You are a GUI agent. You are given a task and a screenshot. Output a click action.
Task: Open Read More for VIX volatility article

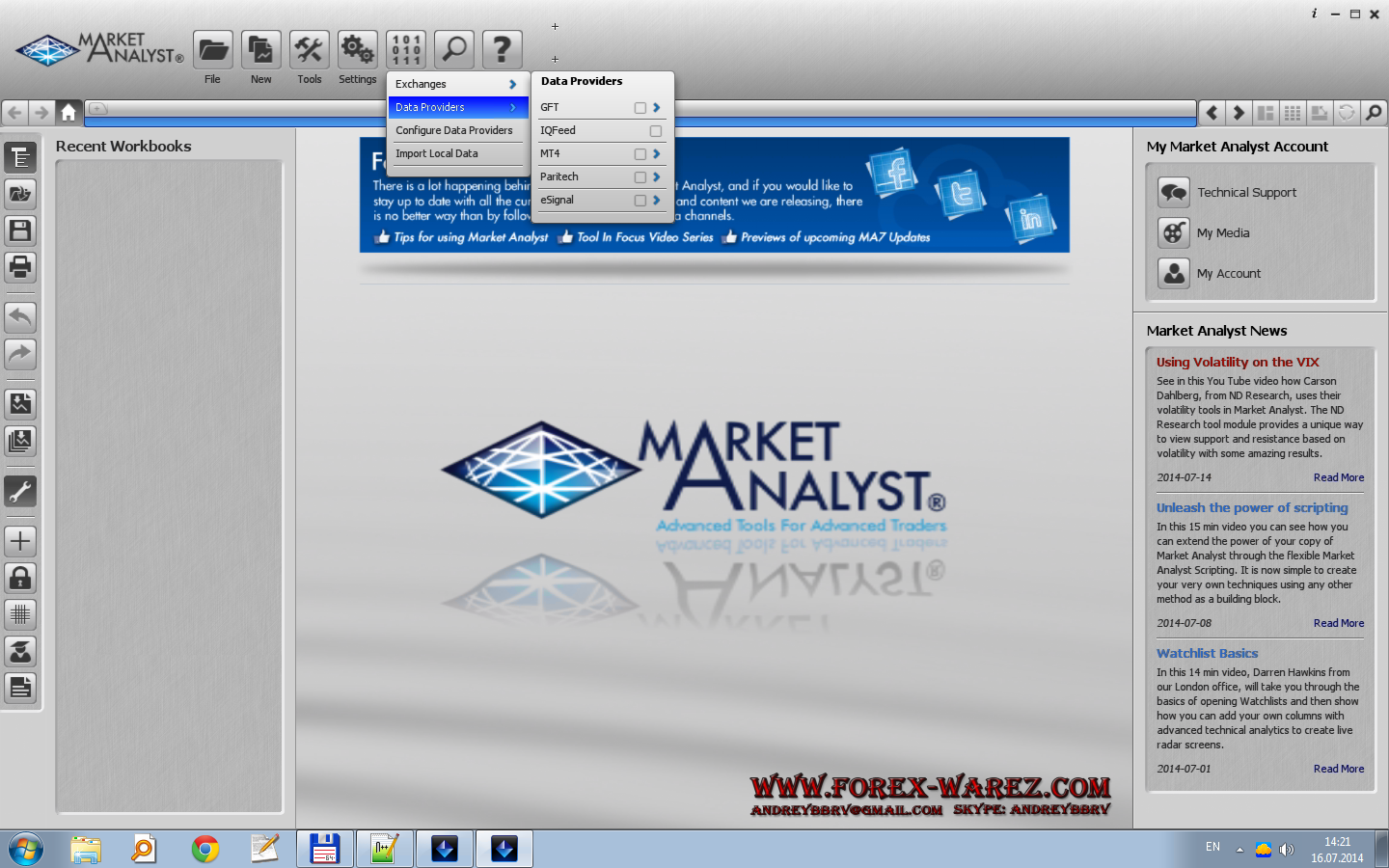[1338, 477]
